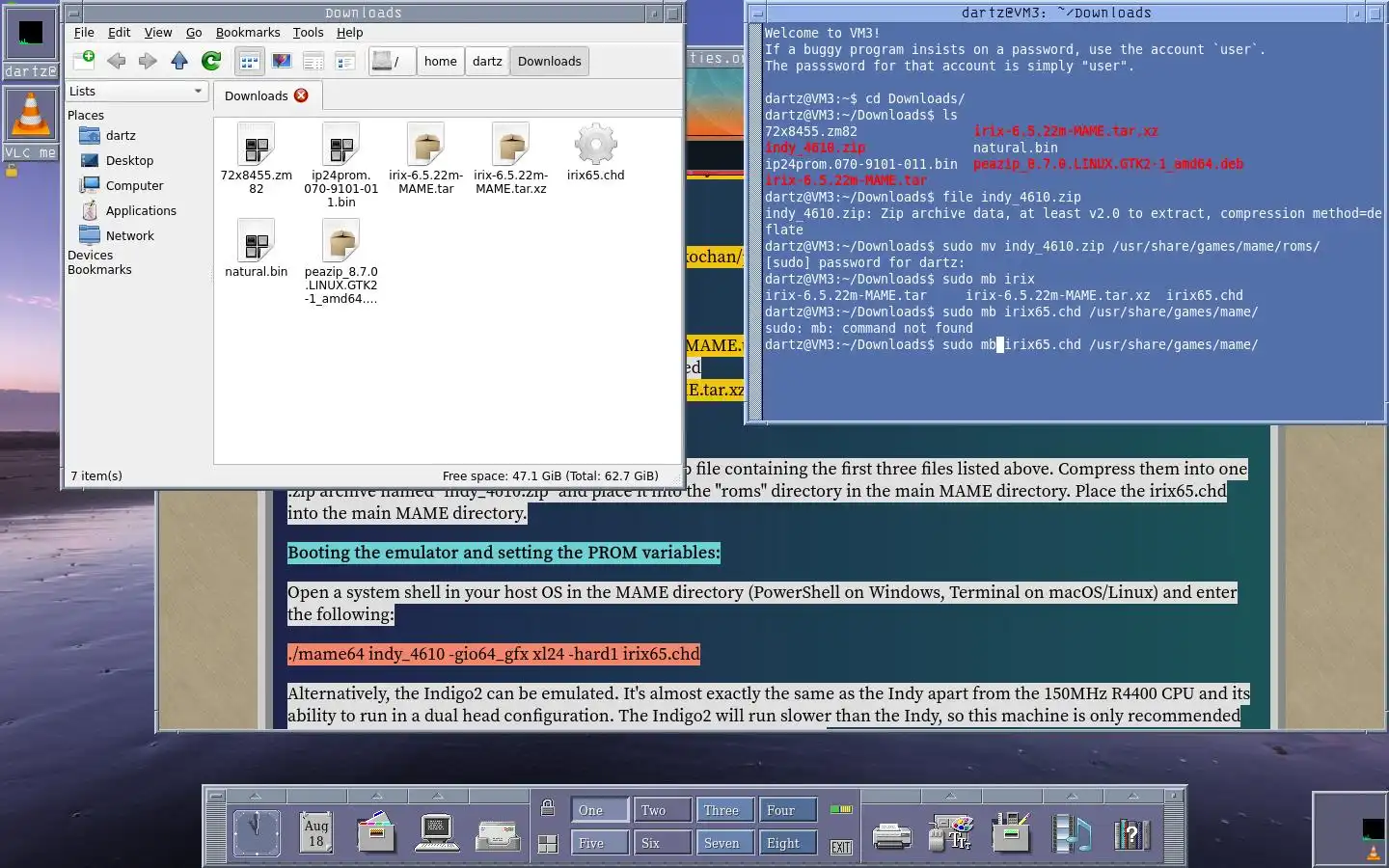1389x868 pixels.
Task: Close the Downloads tab
Action: [x=301, y=95]
